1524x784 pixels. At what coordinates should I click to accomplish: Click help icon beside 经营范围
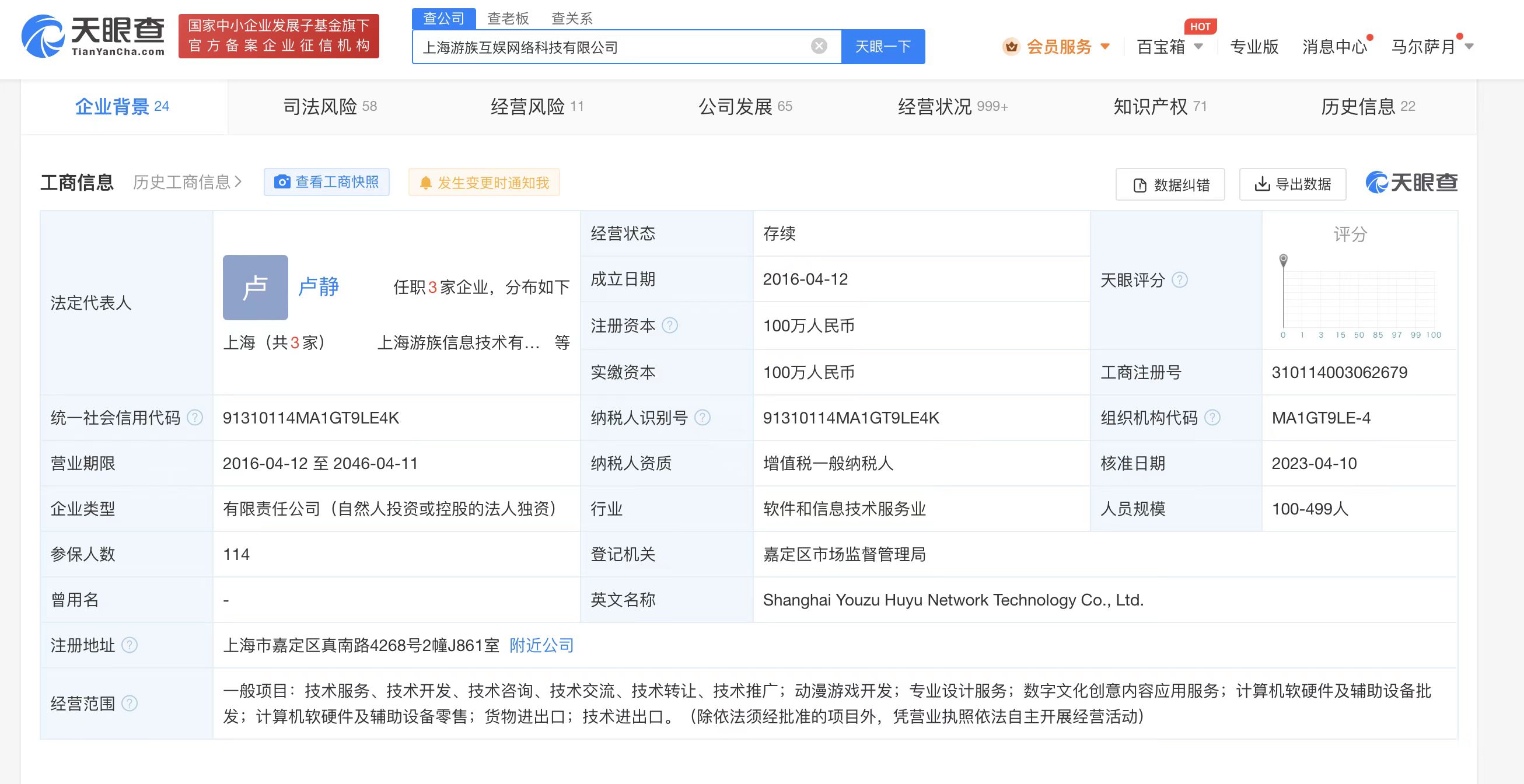tap(130, 703)
